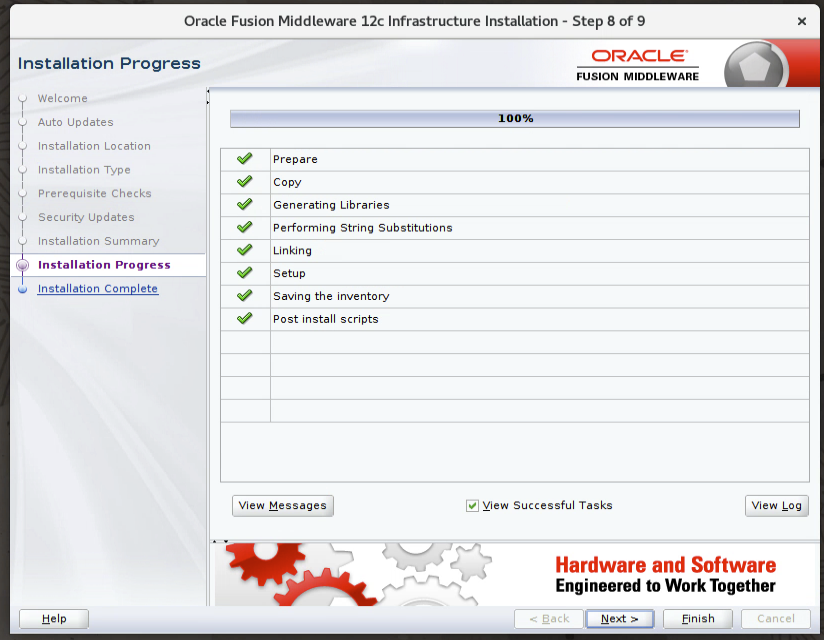This screenshot has width=824, height=640.
Task: Select the Installation Type step
Action: (84, 170)
